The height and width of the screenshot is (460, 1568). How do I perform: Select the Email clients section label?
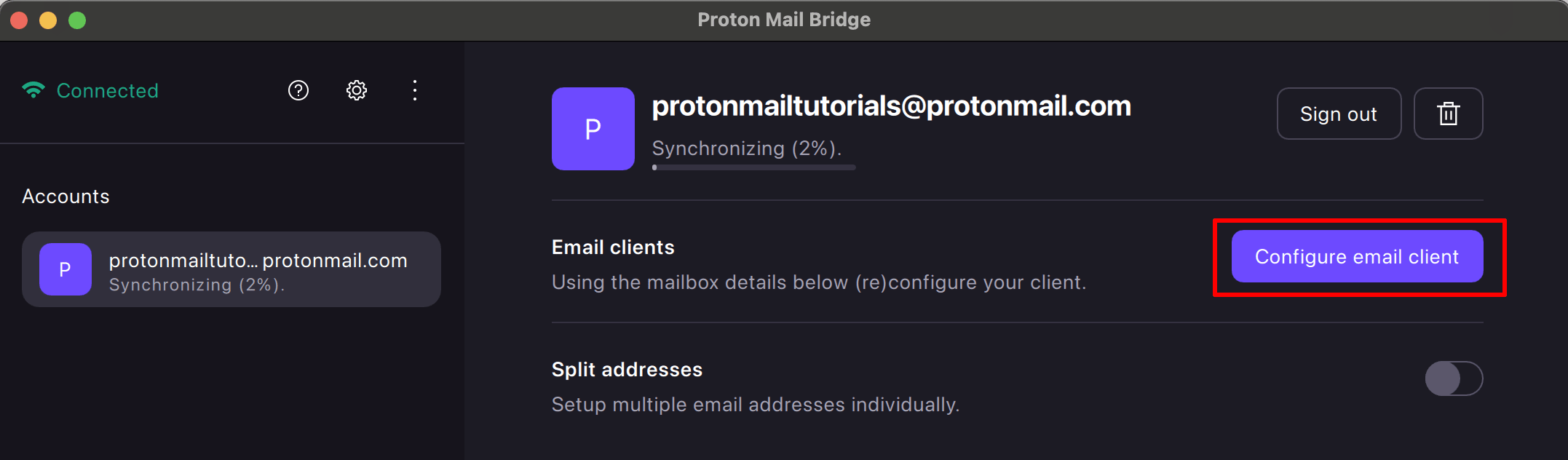coord(613,247)
